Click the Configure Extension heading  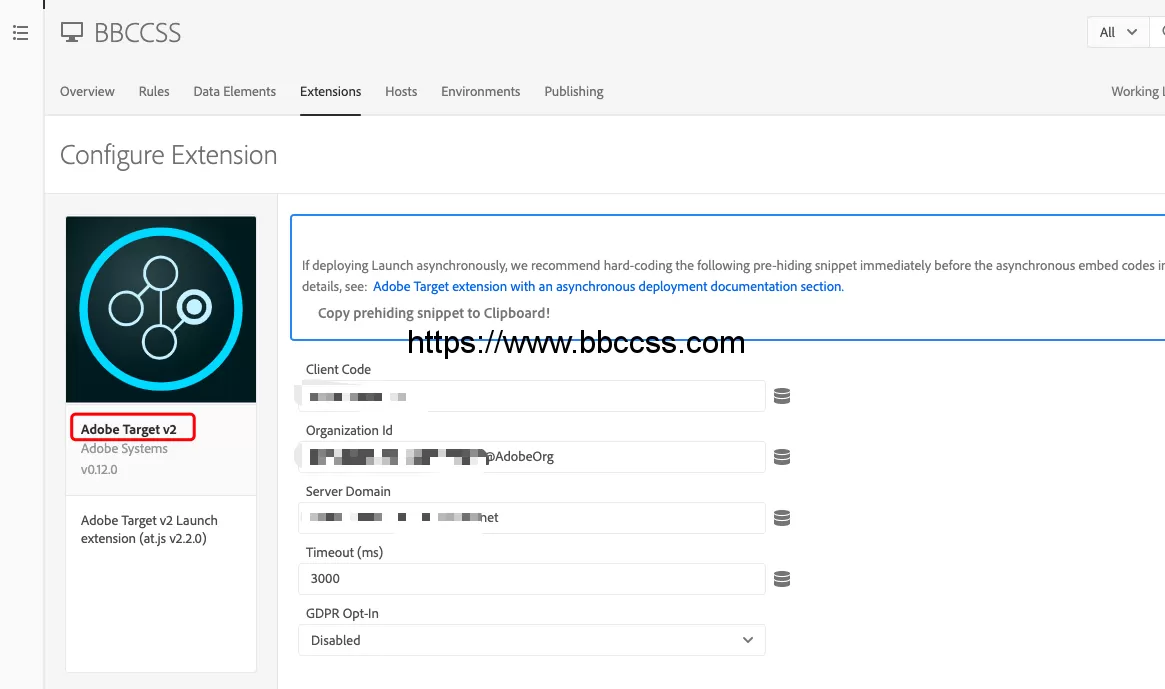coord(169,155)
